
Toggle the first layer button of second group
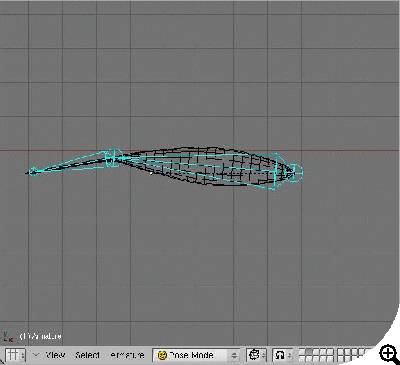pos(340,352)
